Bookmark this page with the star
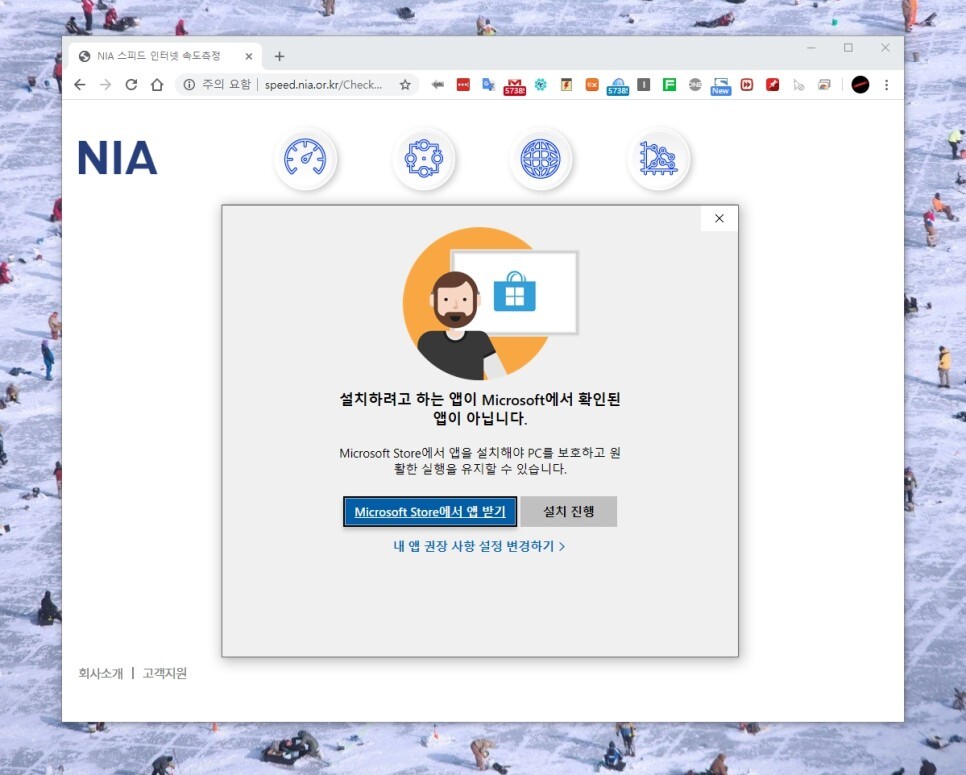 [405, 85]
